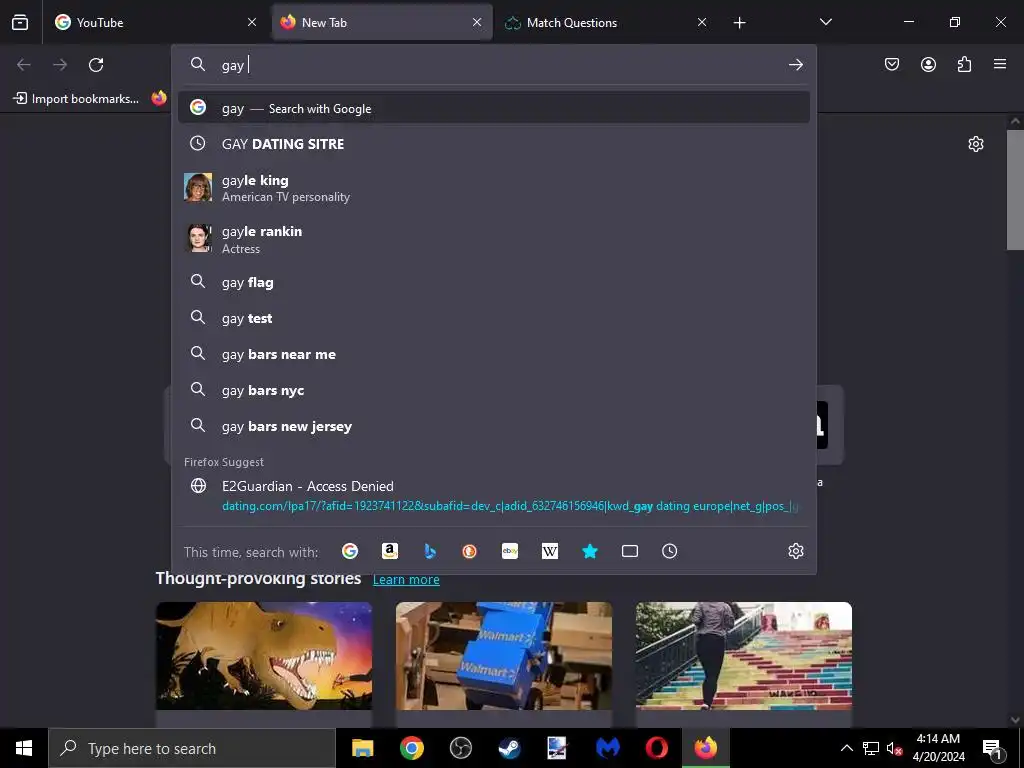Select 'gay — Search with Google' suggestion
Viewport: 1024px width, 768px height.
pyautogui.click(x=494, y=108)
